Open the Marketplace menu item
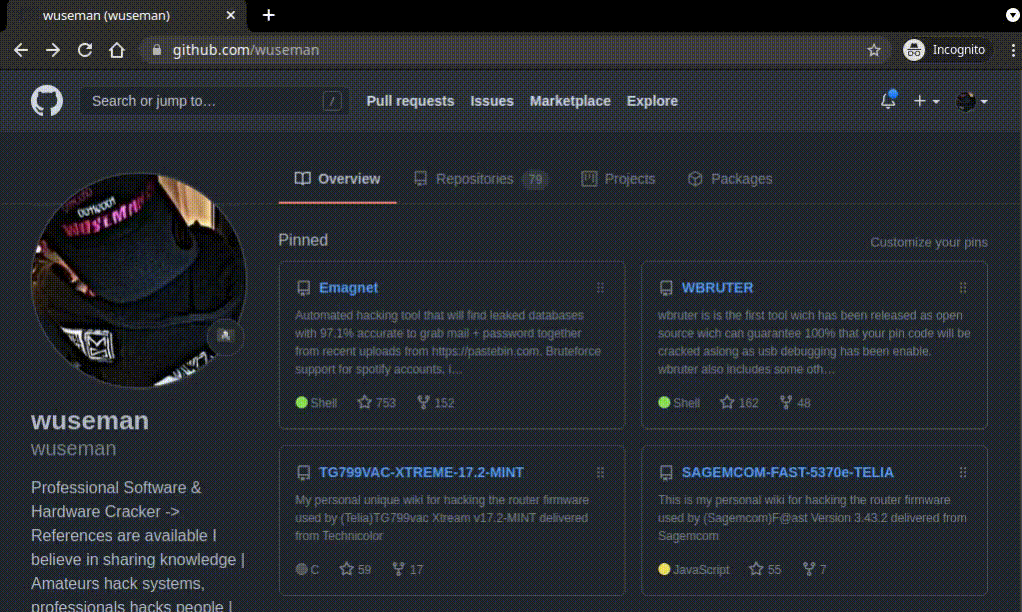 (x=570, y=101)
